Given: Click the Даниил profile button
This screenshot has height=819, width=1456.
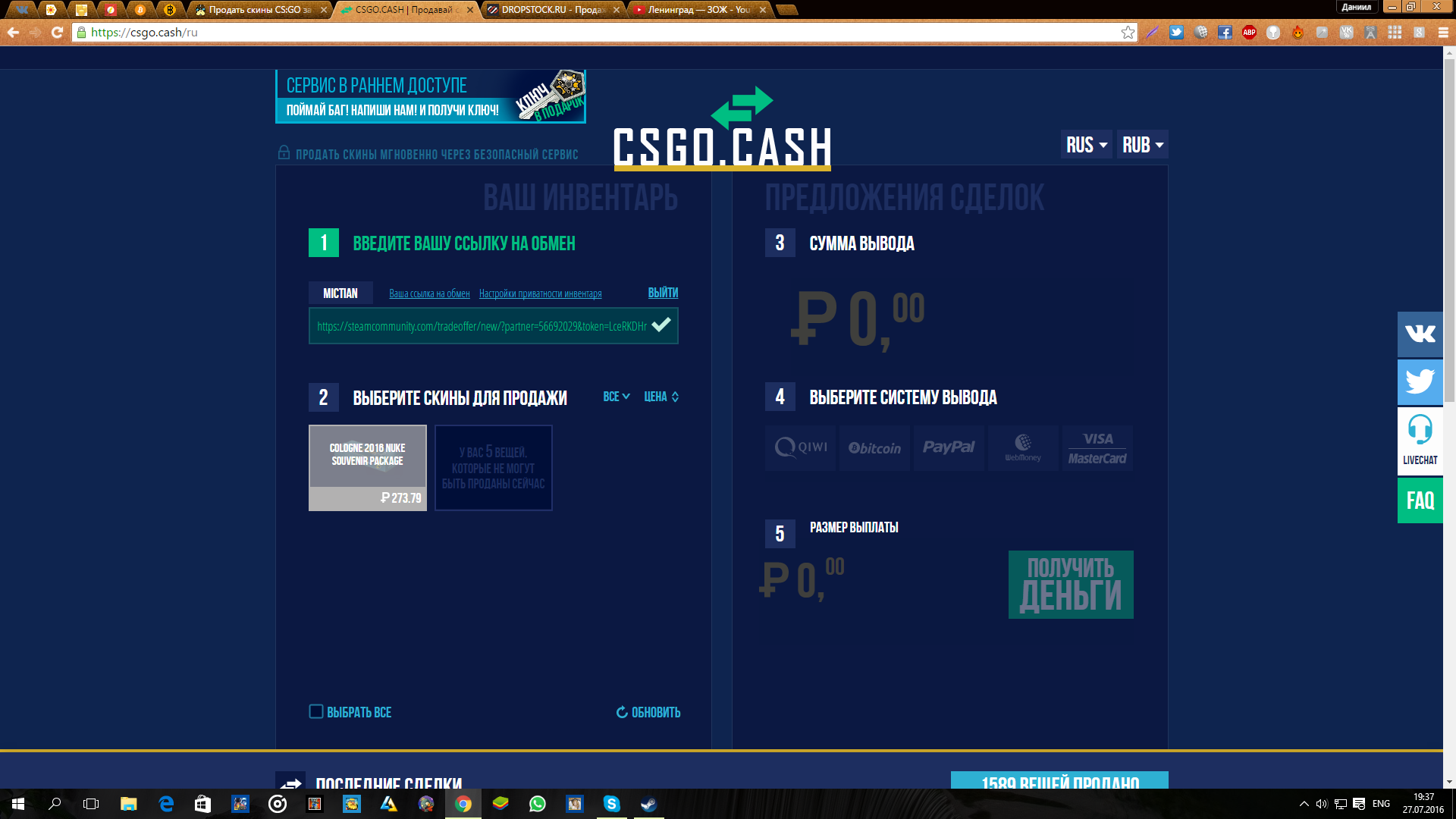Looking at the screenshot, I should [1357, 7].
